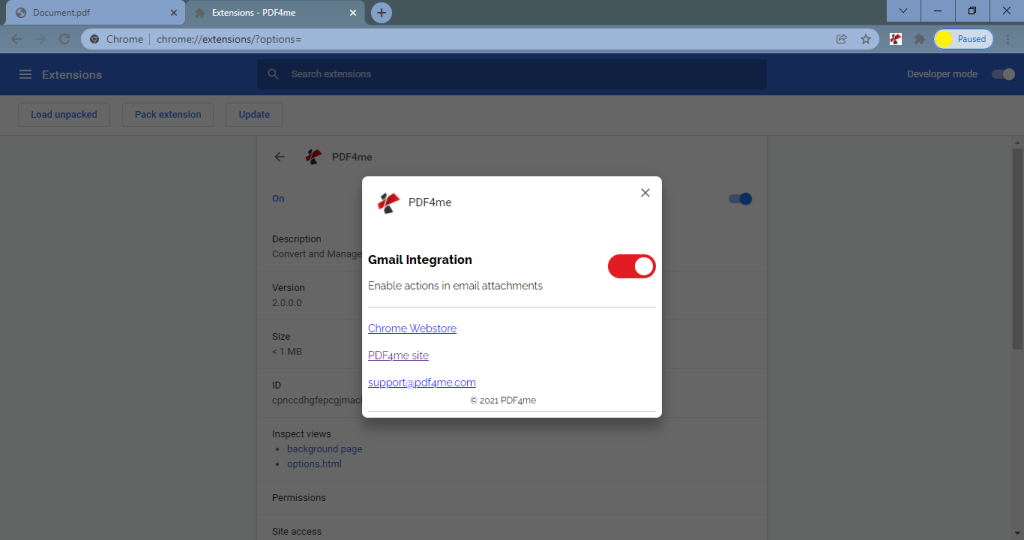This screenshot has width=1024, height=540.
Task: Click the PDF4me extension toolbar icon
Action: coord(895,39)
